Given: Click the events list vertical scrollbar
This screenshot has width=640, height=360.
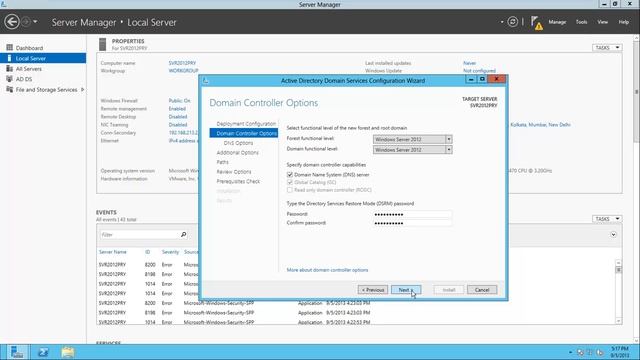Looking at the screenshot, I should (618, 292).
